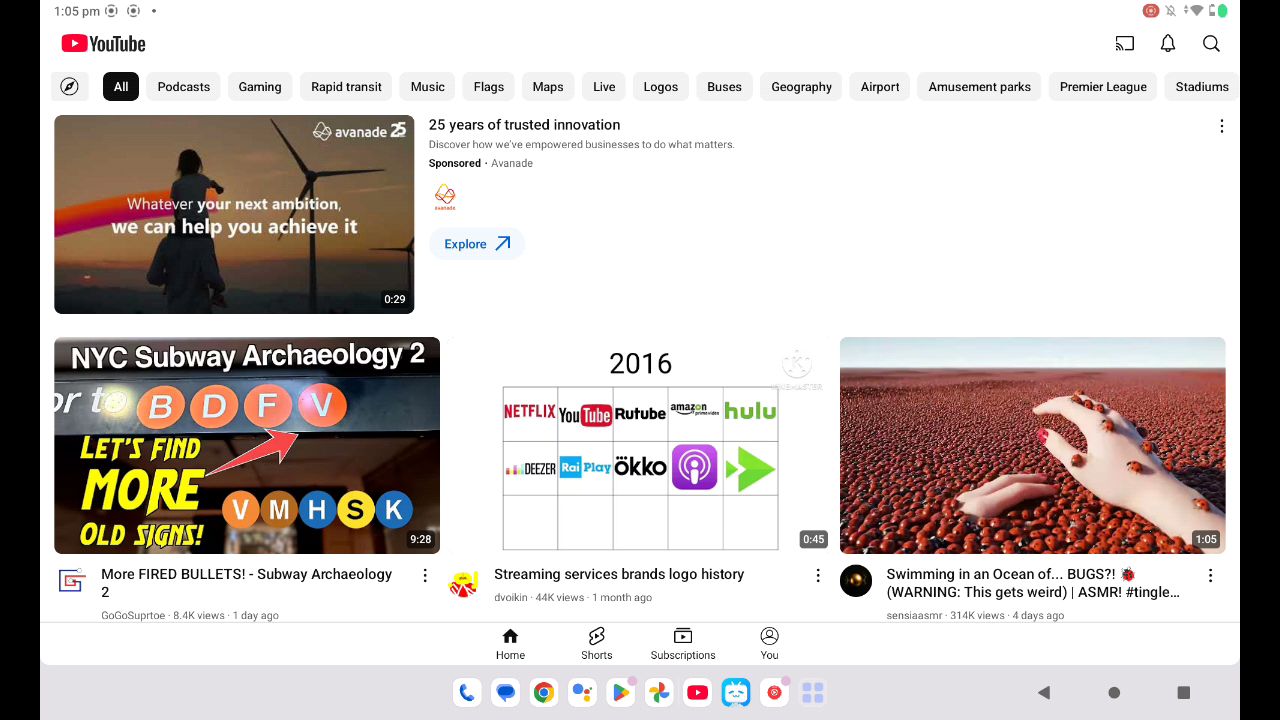Open the Bilibili app in the dock
The image size is (1280, 720).
point(736,692)
